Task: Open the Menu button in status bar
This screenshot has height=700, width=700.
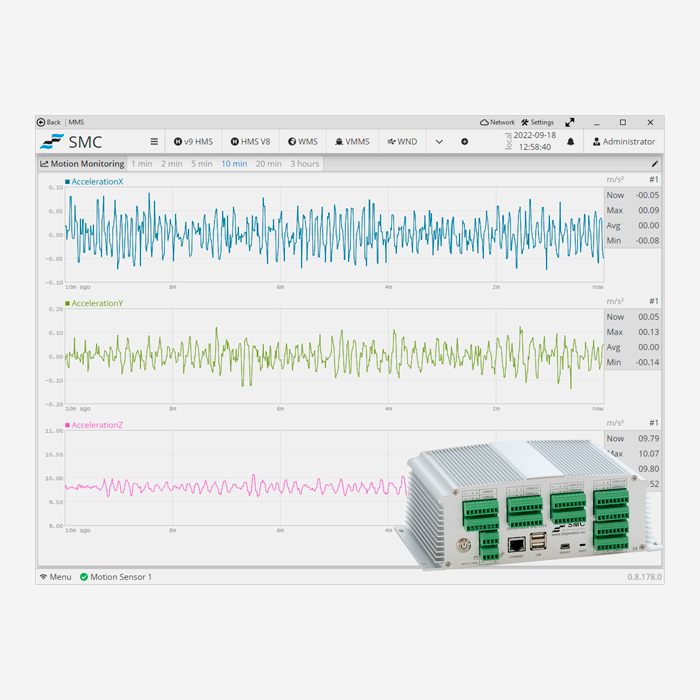Action: 55,577
